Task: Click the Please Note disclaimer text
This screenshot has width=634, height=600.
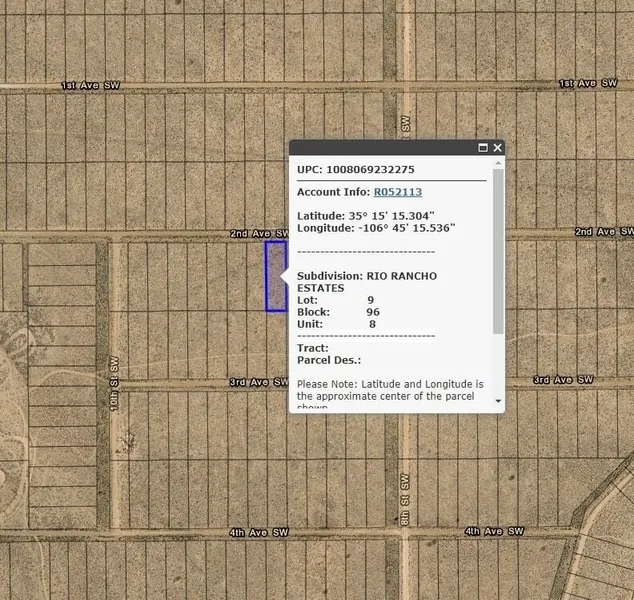Action: 390,389
